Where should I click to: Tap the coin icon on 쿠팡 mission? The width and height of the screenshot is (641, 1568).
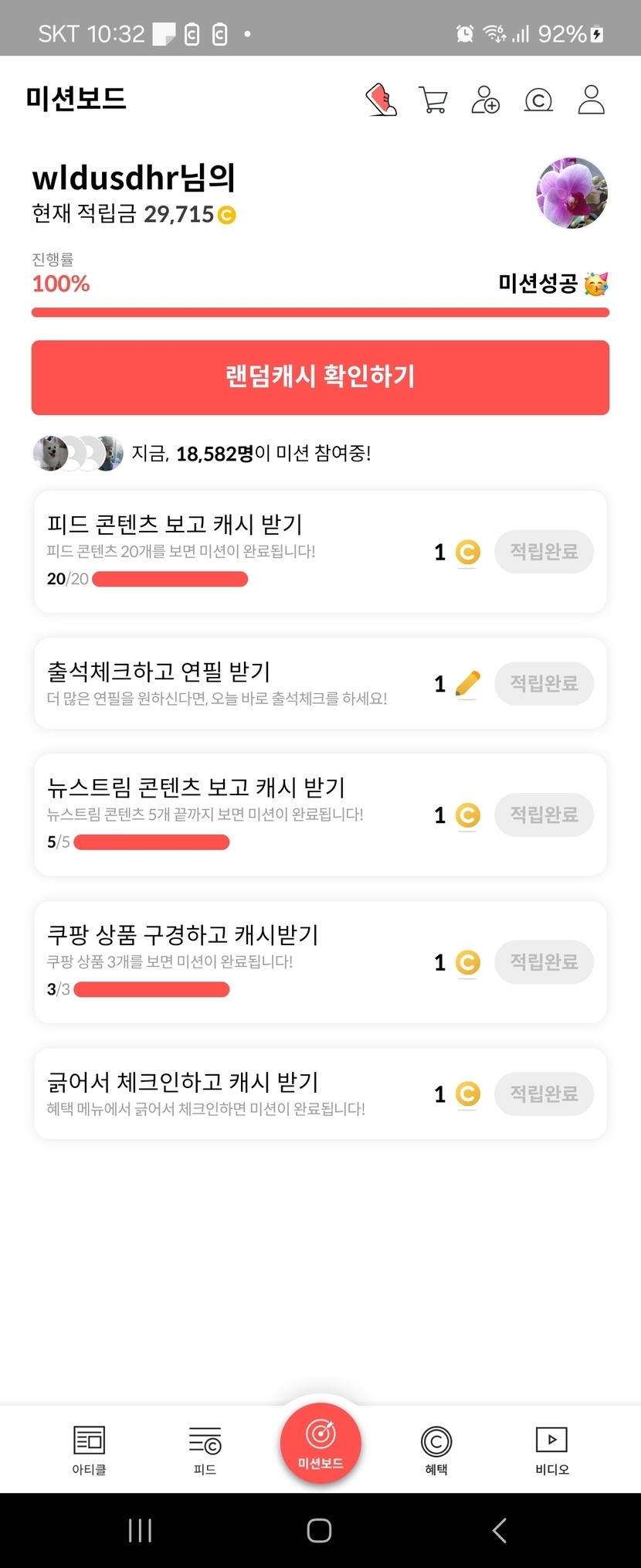pyautogui.click(x=467, y=962)
